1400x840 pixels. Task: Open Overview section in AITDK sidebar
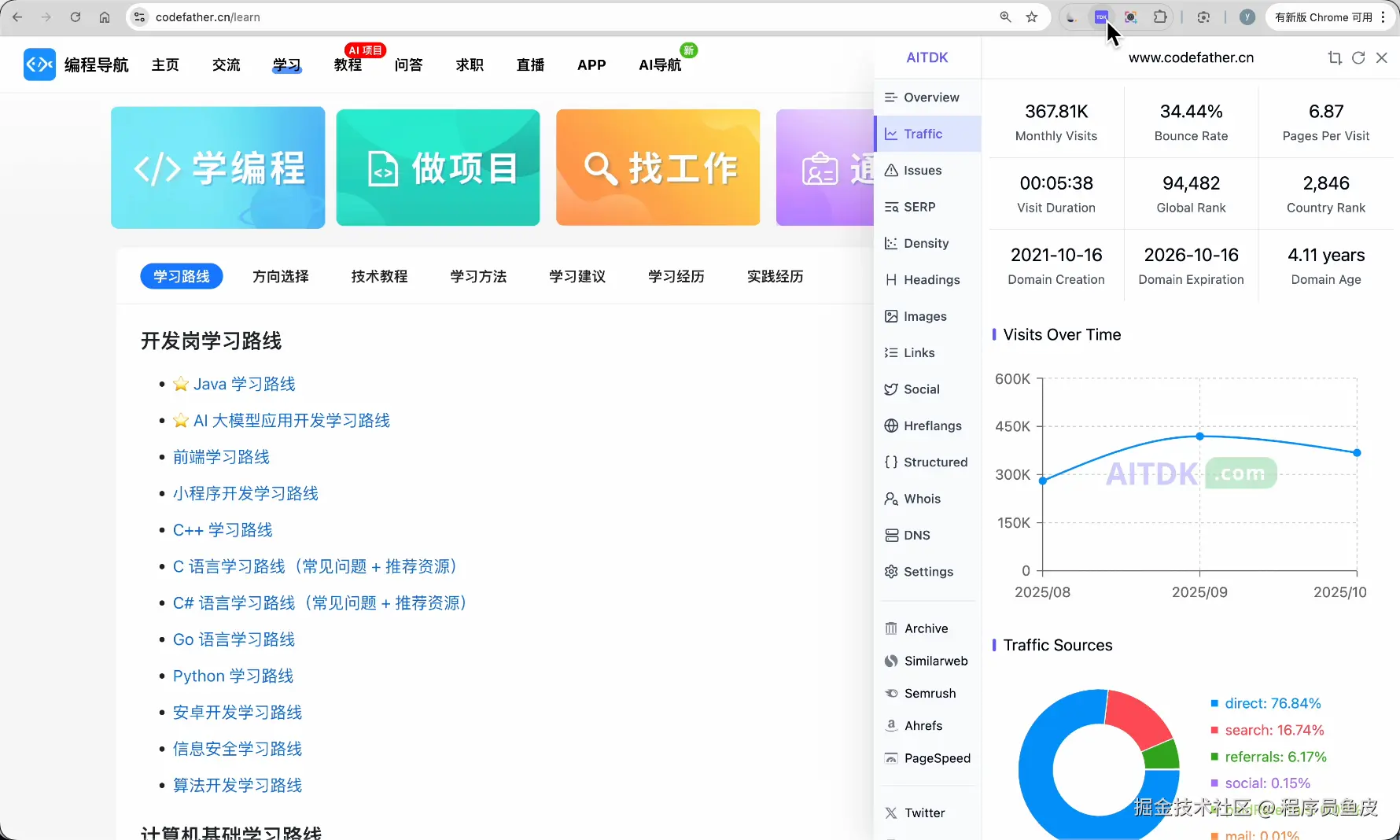(x=927, y=98)
